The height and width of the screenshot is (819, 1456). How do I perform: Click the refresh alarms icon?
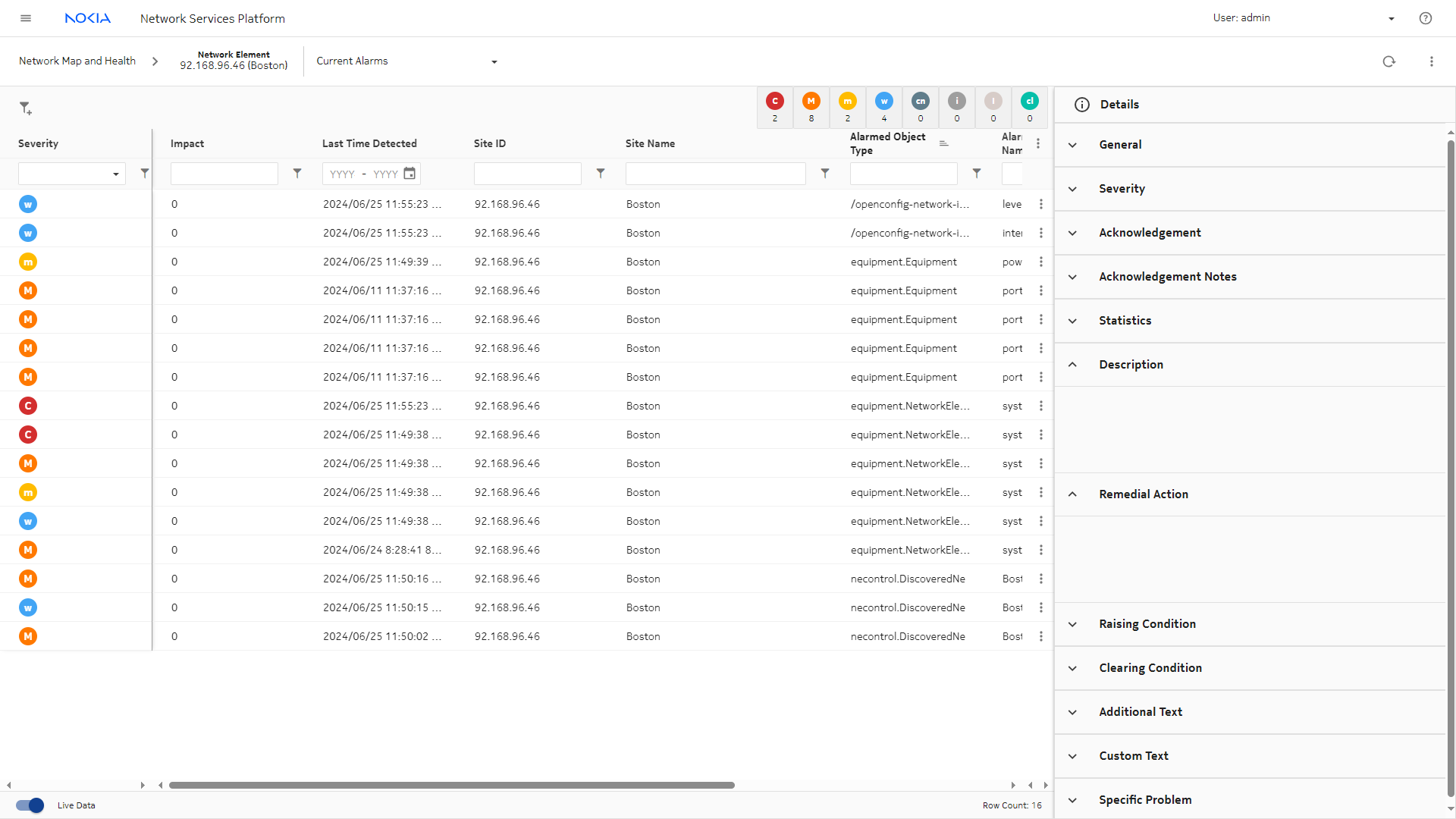tap(1389, 61)
